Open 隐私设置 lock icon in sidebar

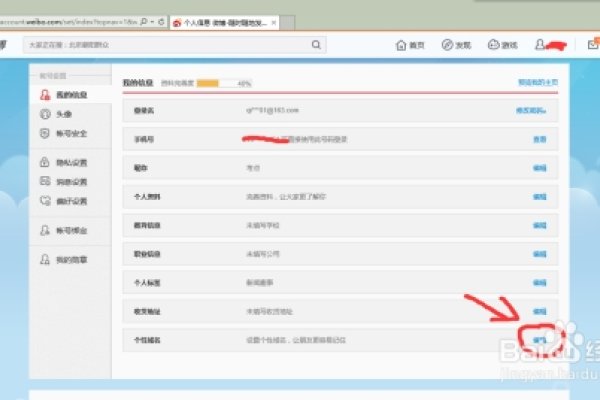[x=45, y=162]
